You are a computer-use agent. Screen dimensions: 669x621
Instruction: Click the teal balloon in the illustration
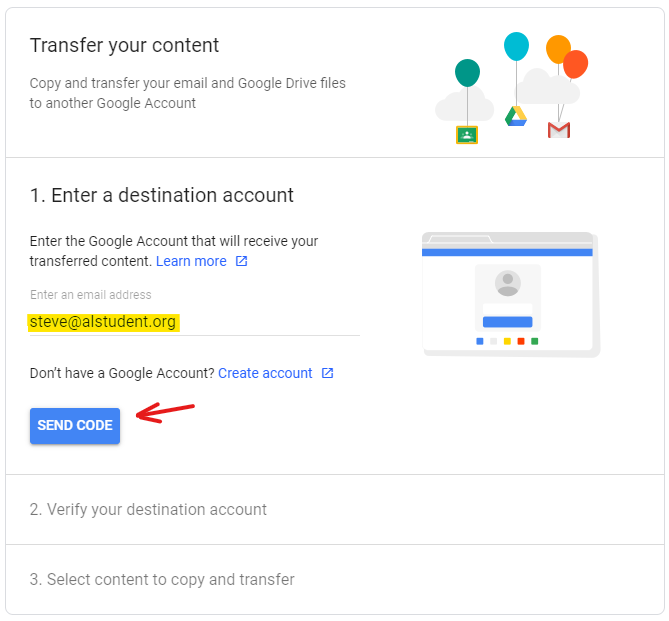tap(467, 73)
